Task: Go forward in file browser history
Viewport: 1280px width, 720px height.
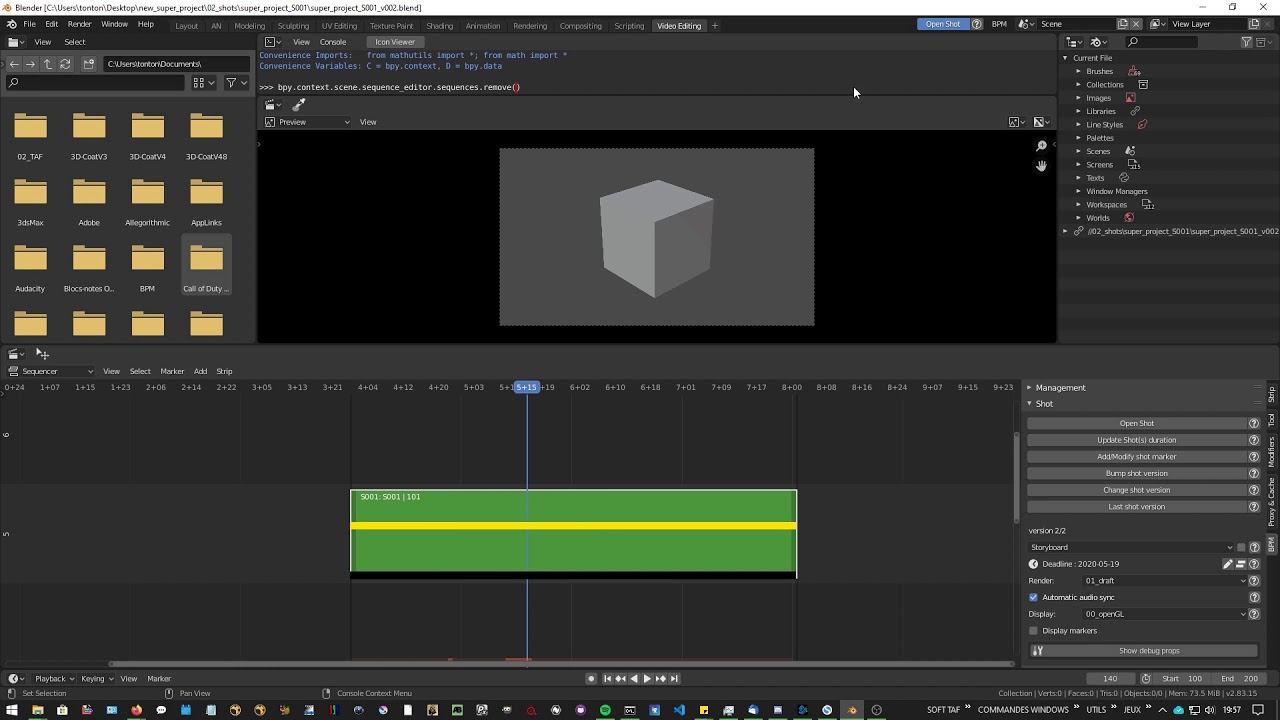Action: pyautogui.click(x=31, y=64)
